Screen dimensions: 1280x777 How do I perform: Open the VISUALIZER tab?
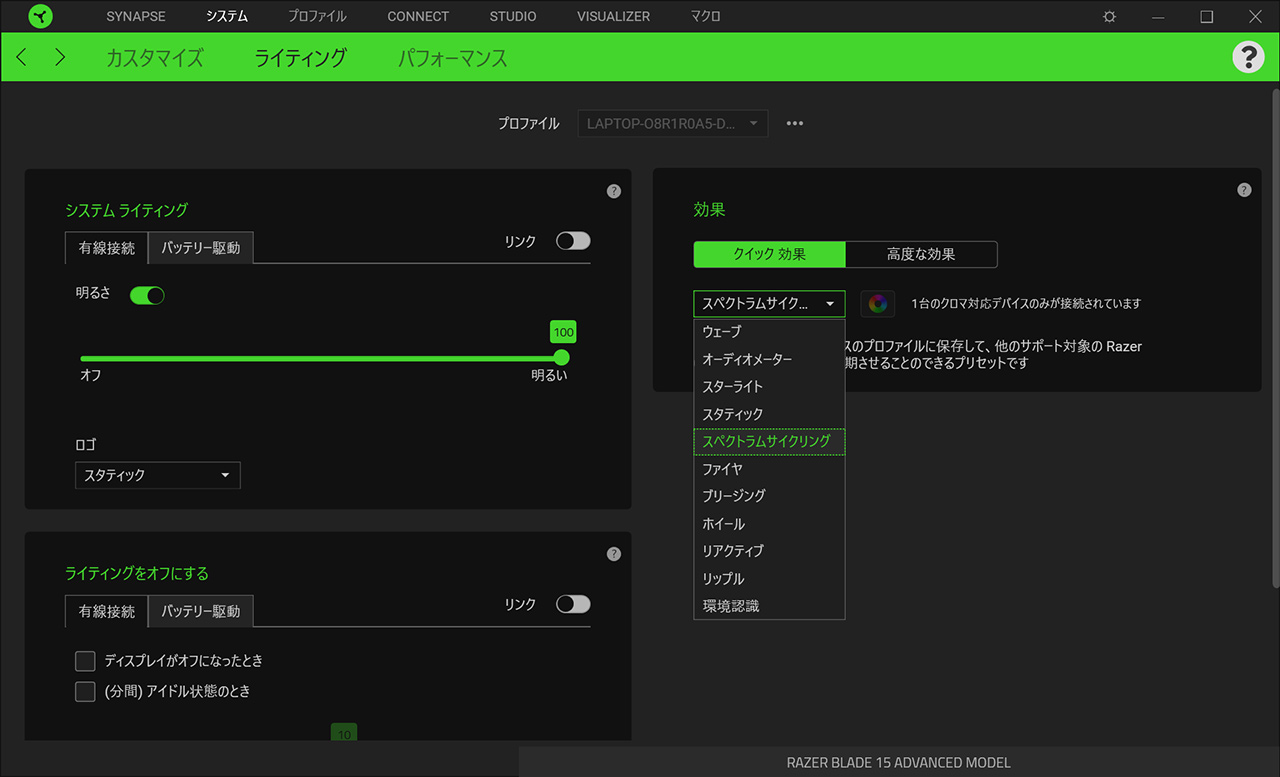click(x=613, y=17)
